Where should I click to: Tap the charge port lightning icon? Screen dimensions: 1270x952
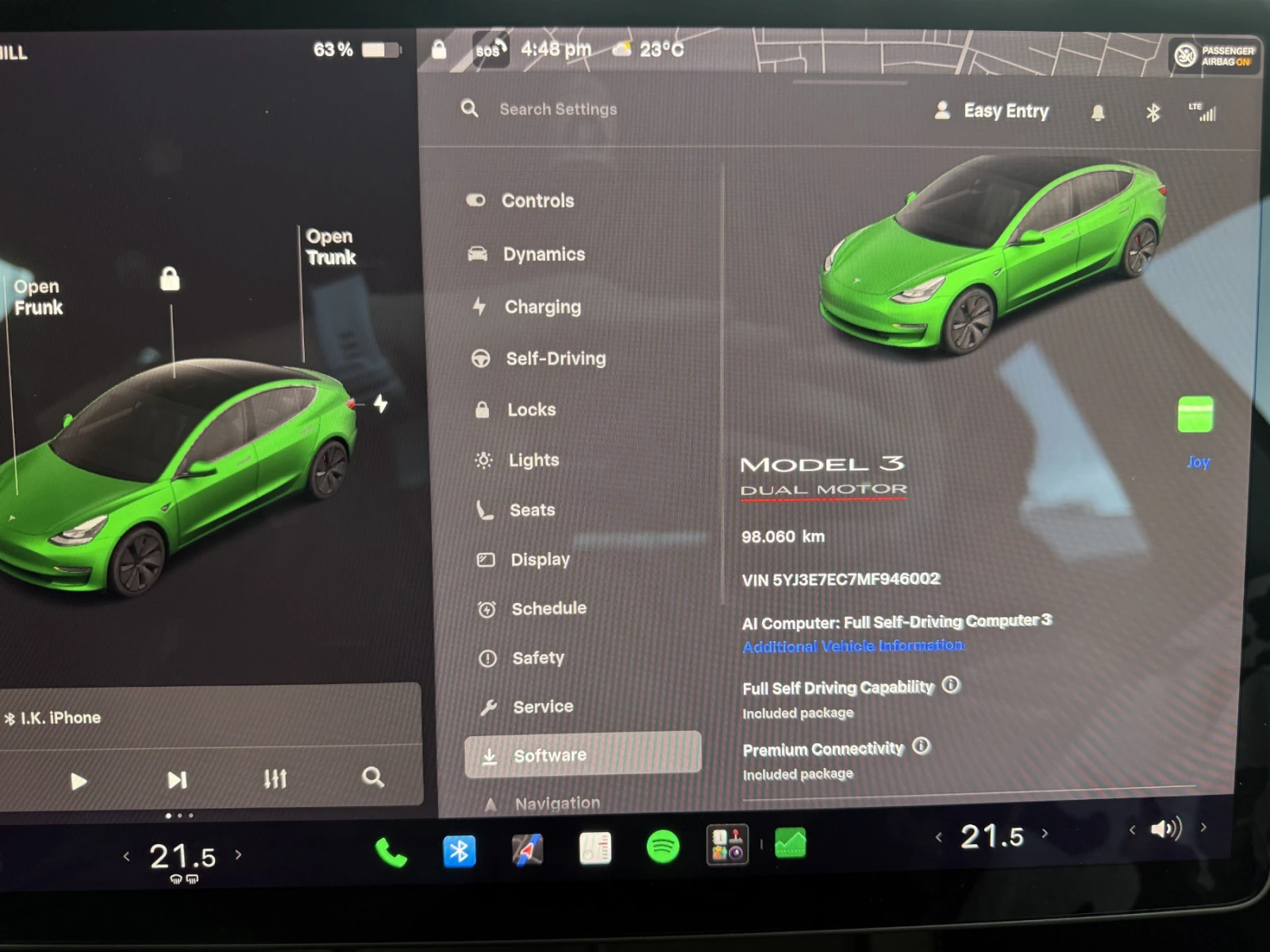(381, 404)
